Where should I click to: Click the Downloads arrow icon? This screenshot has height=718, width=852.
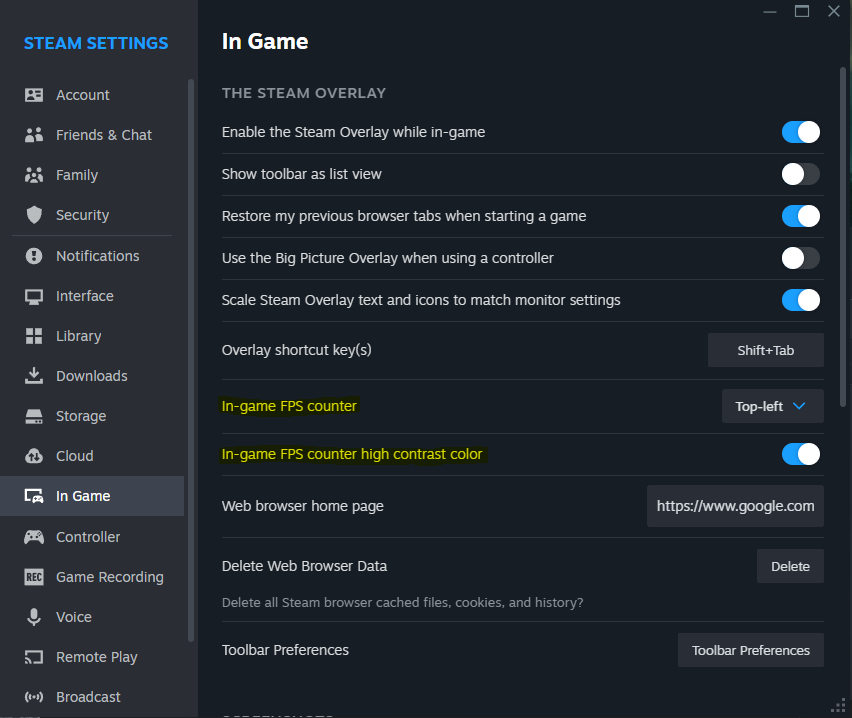tap(34, 376)
